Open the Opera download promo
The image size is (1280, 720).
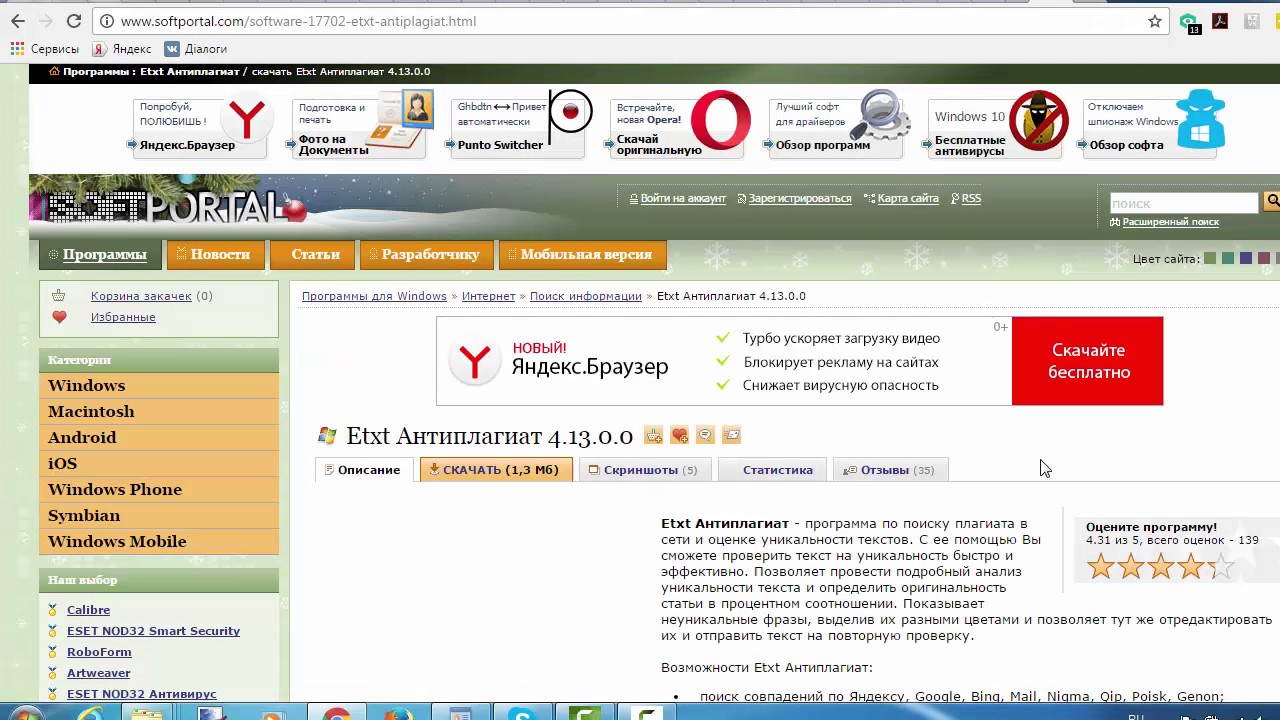[x=680, y=125]
